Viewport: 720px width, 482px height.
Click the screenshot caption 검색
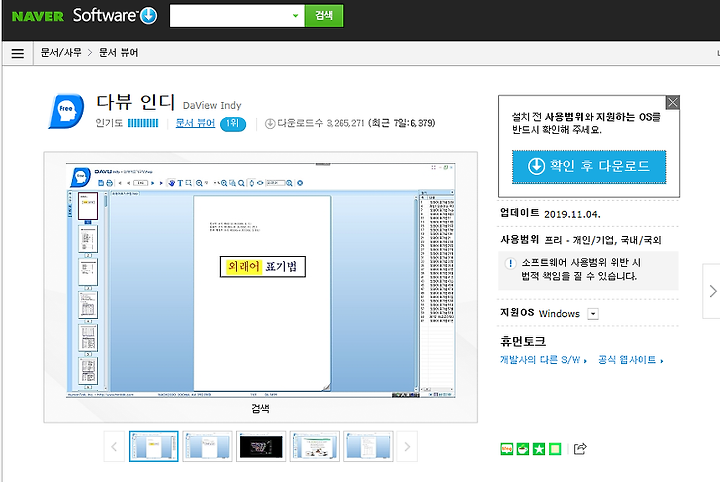click(x=260, y=408)
